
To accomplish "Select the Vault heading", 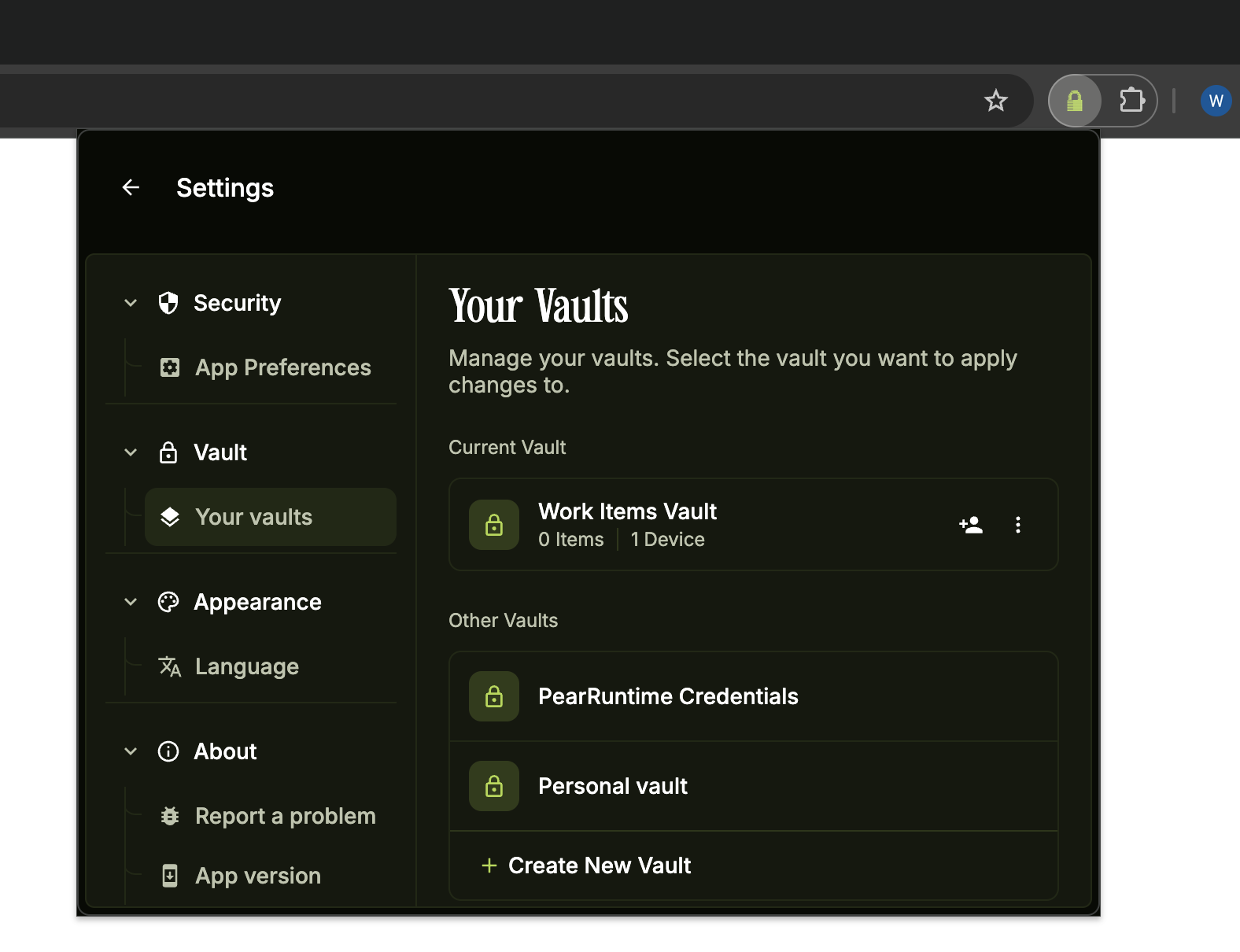I will pyautogui.click(x=220, y=452).
